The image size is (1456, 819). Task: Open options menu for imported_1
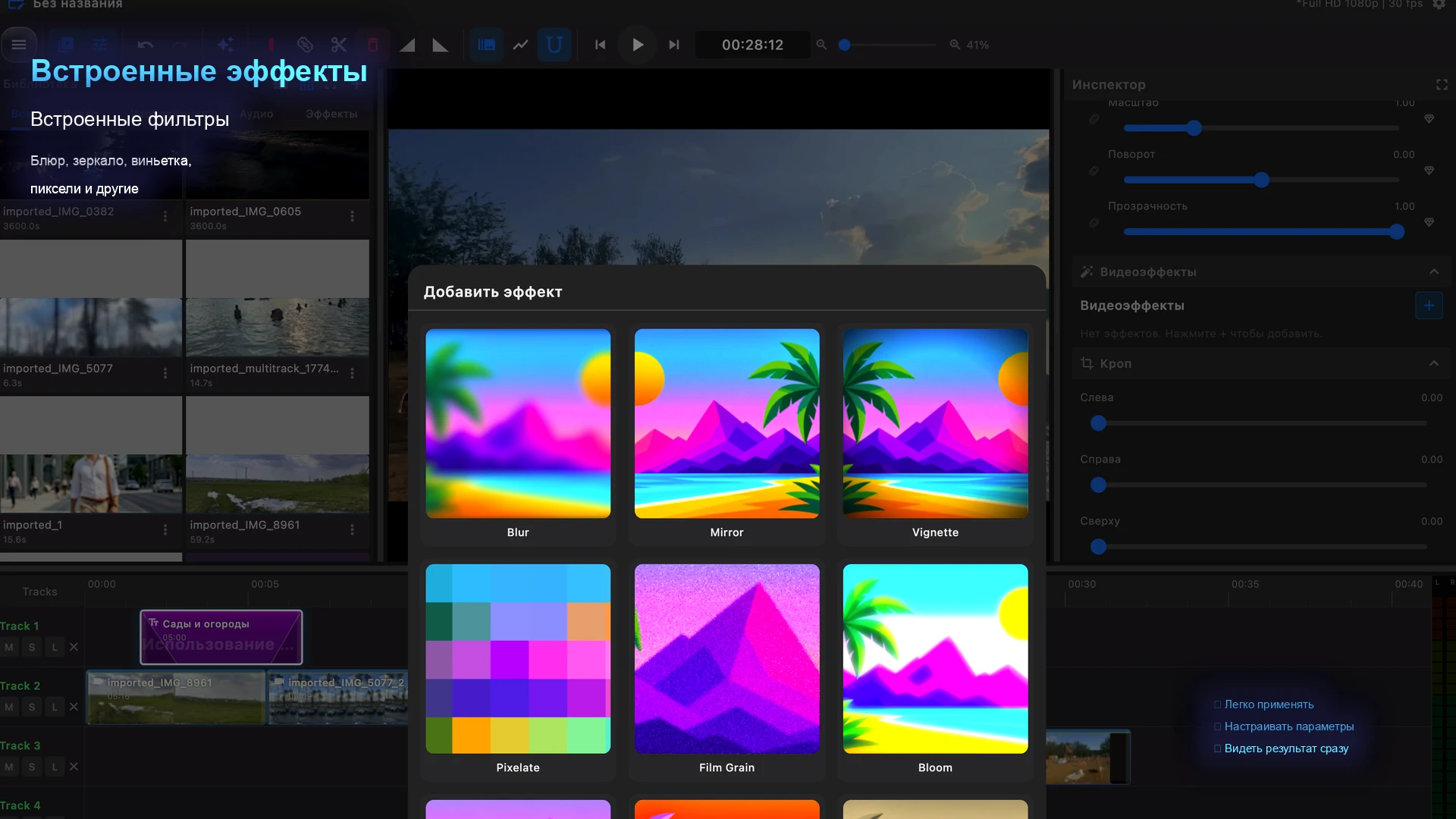165,530
